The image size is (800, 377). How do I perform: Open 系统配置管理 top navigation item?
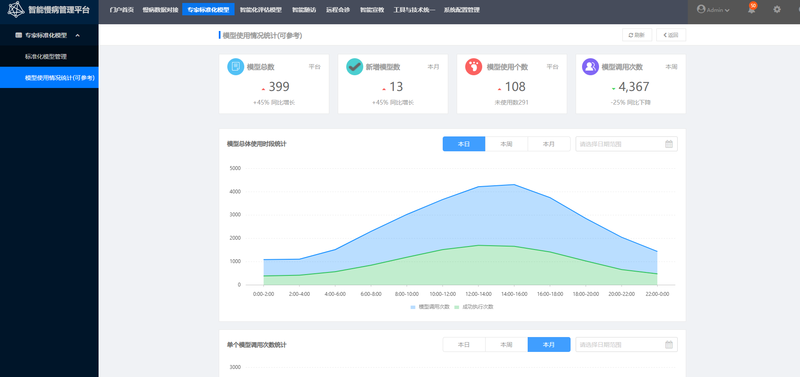click(462, 10)
